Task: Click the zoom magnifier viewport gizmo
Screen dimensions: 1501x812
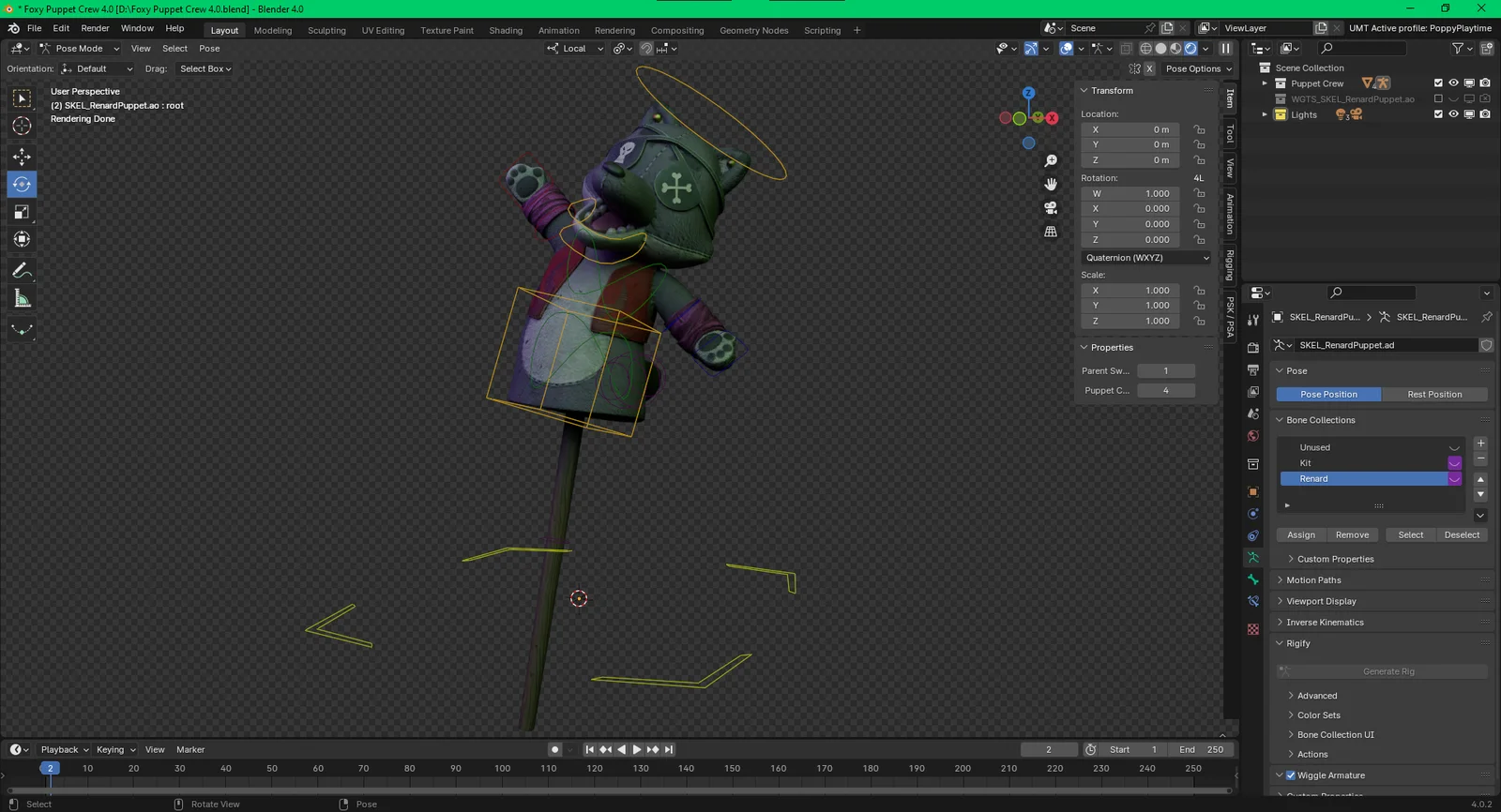Action: click(x=1051, y=161)
